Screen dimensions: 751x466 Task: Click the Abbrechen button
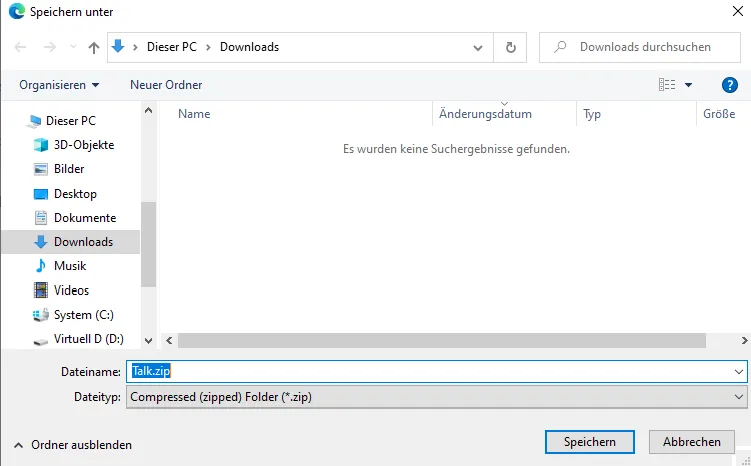692,442
